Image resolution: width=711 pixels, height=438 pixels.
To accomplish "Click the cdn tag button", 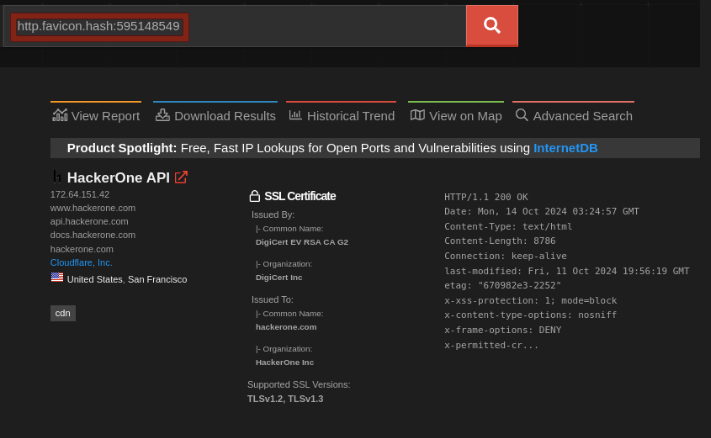I will (x=63, y=313).
